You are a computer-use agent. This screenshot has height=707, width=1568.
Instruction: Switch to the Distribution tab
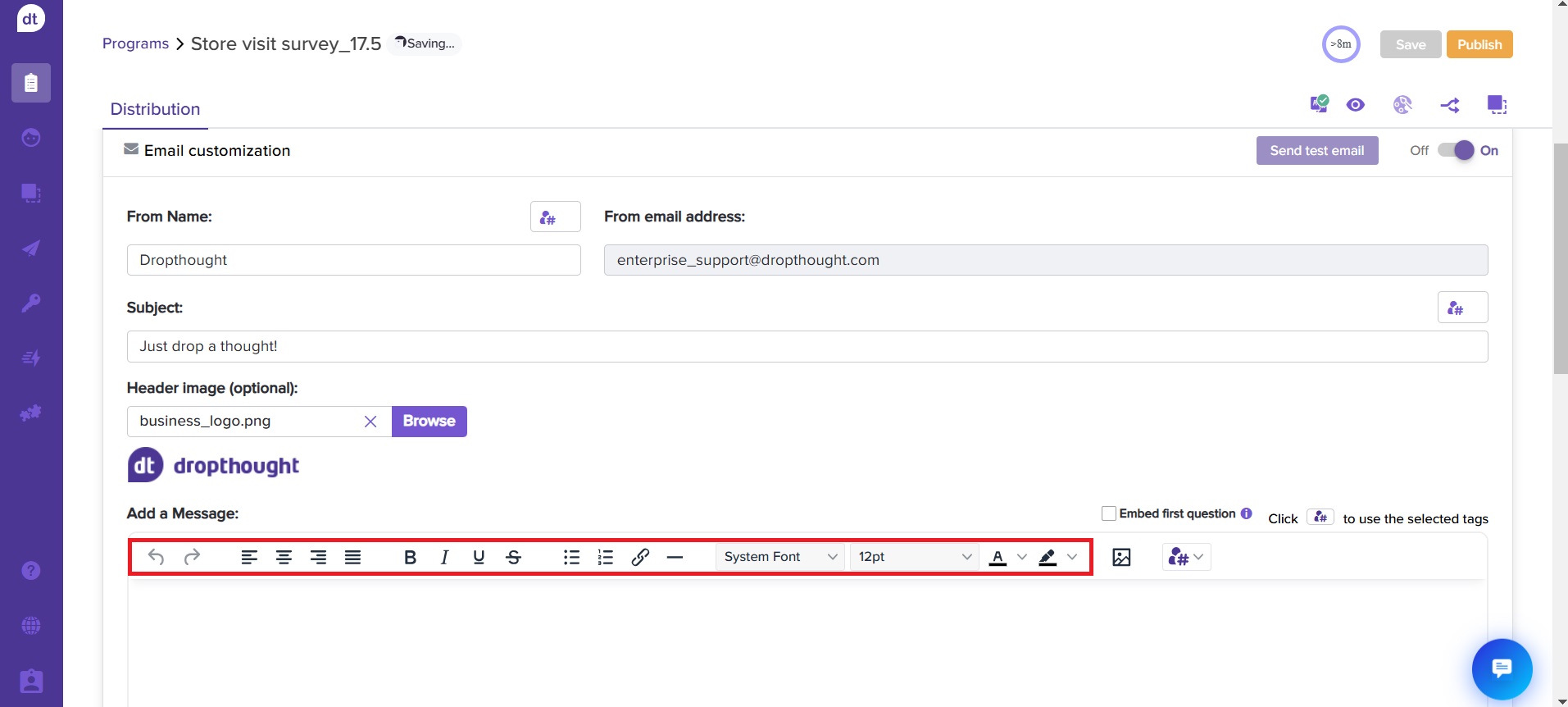155,109
